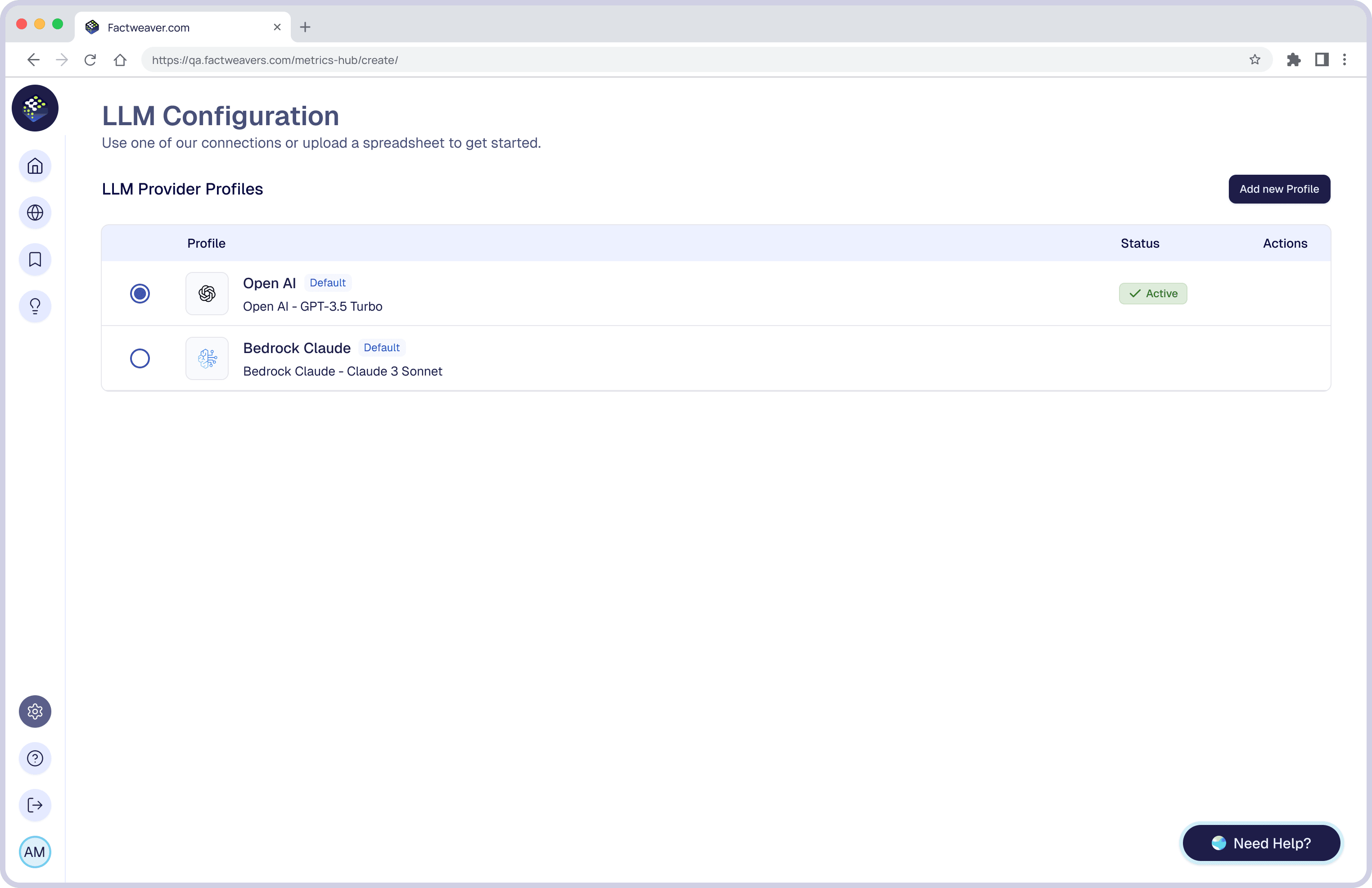
Task: Switch to the Factweaver.com tab
Action: tap(182, 27)
